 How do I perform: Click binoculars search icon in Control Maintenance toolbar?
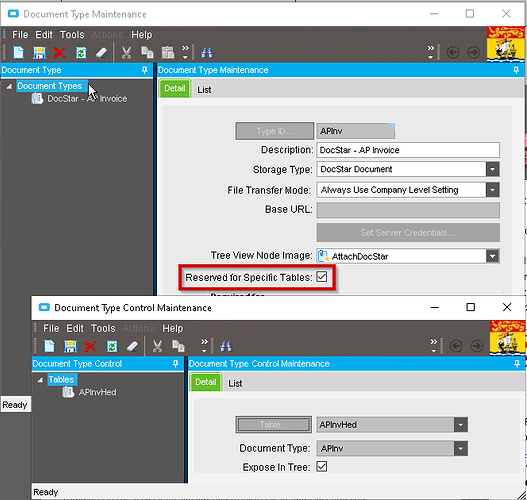click(x=226, y=346)
